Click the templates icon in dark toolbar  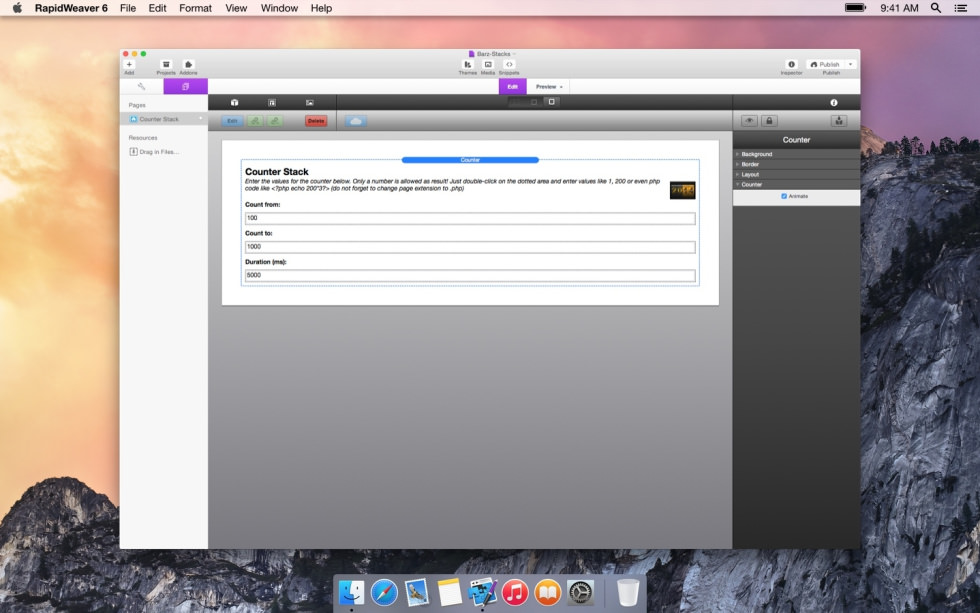(x=272, y=102)
